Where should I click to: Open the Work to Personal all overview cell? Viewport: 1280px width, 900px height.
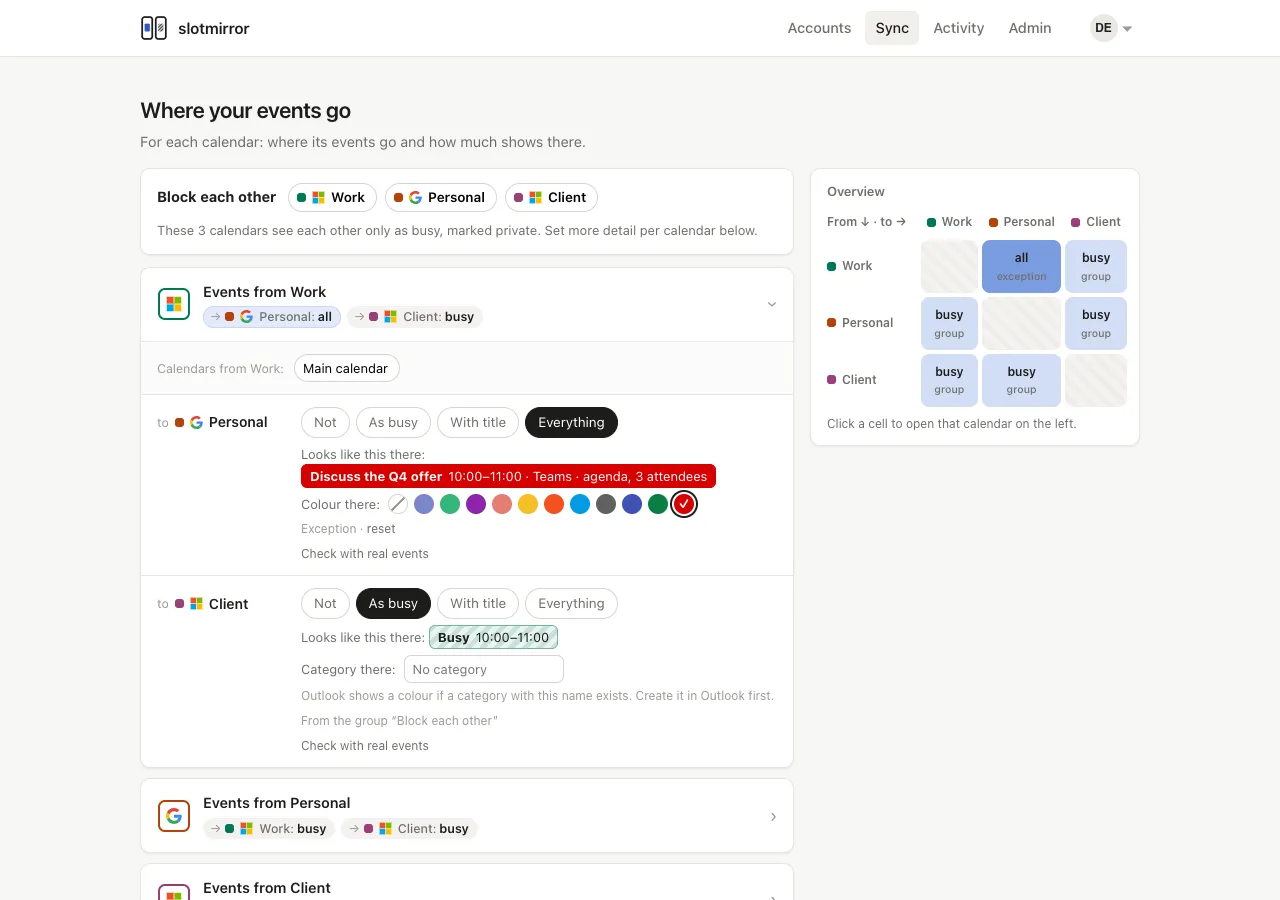(1021, 266)
